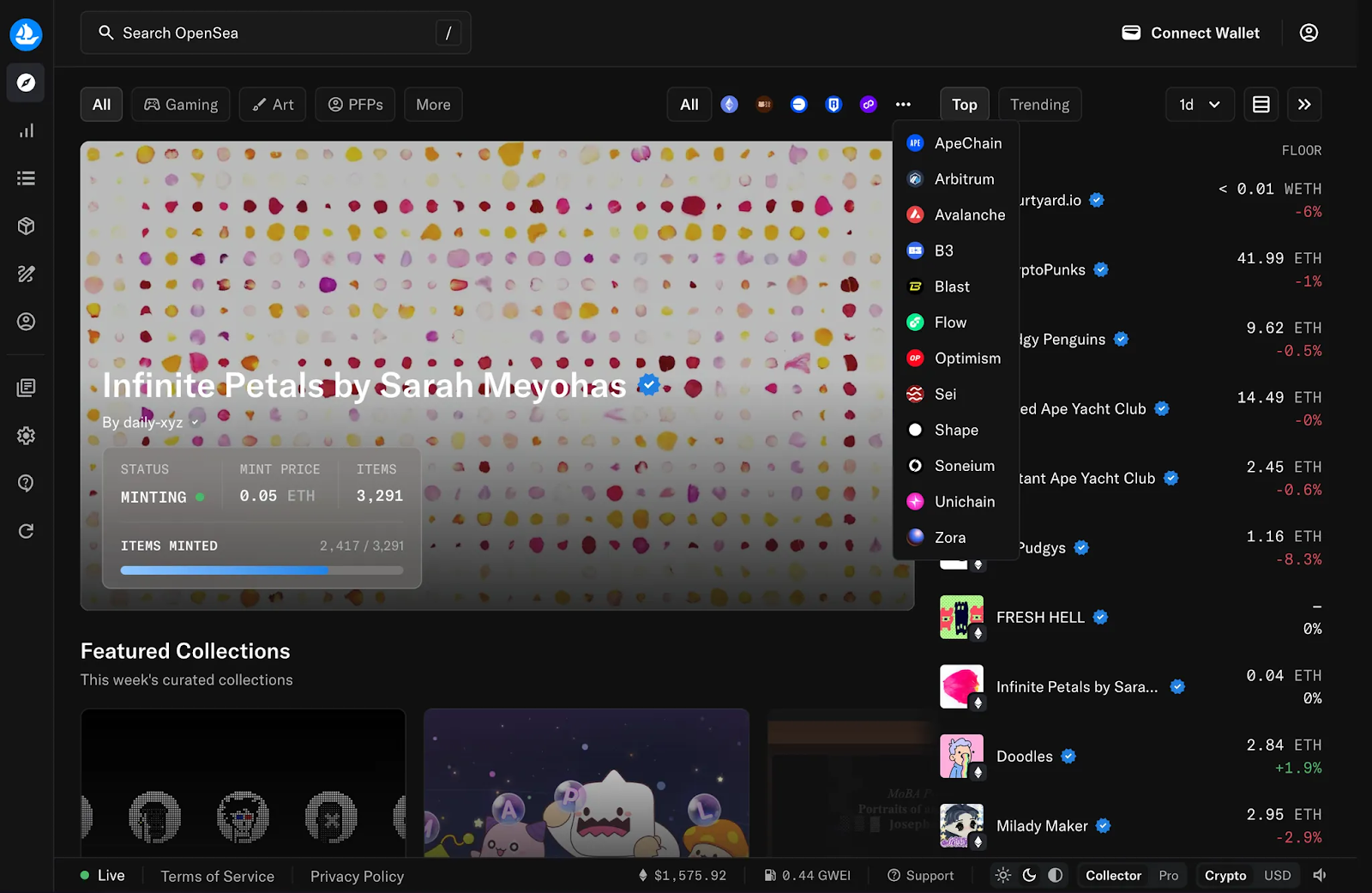Open Privacy Policy link

coord(357,876)
